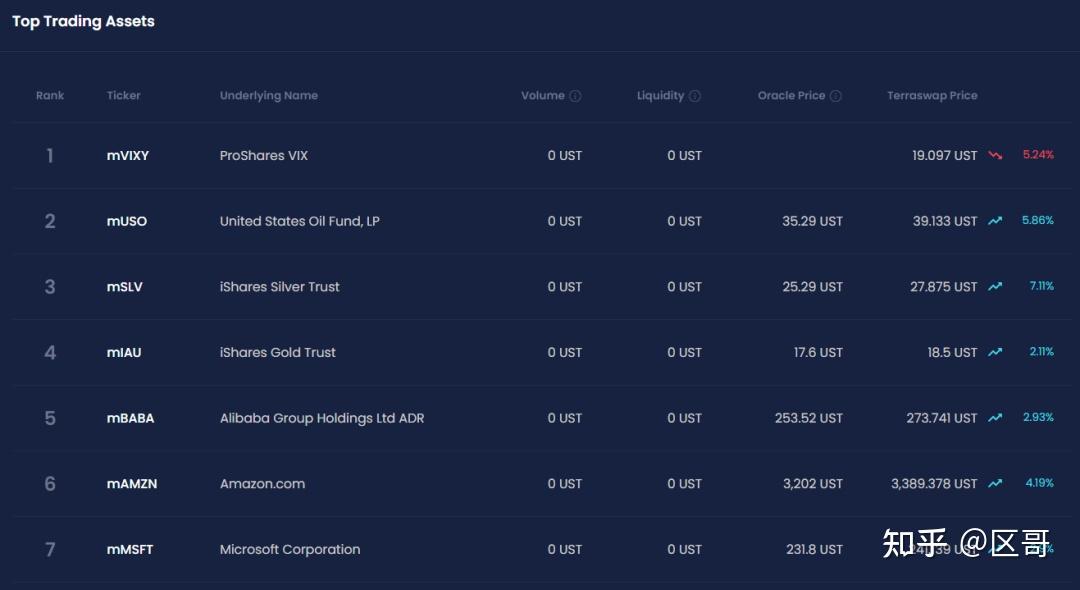Image resolution: width=1080 pixels, height=590 pixels.
Task: Click the mUSO upward trend icon
Action: point(995,221)
